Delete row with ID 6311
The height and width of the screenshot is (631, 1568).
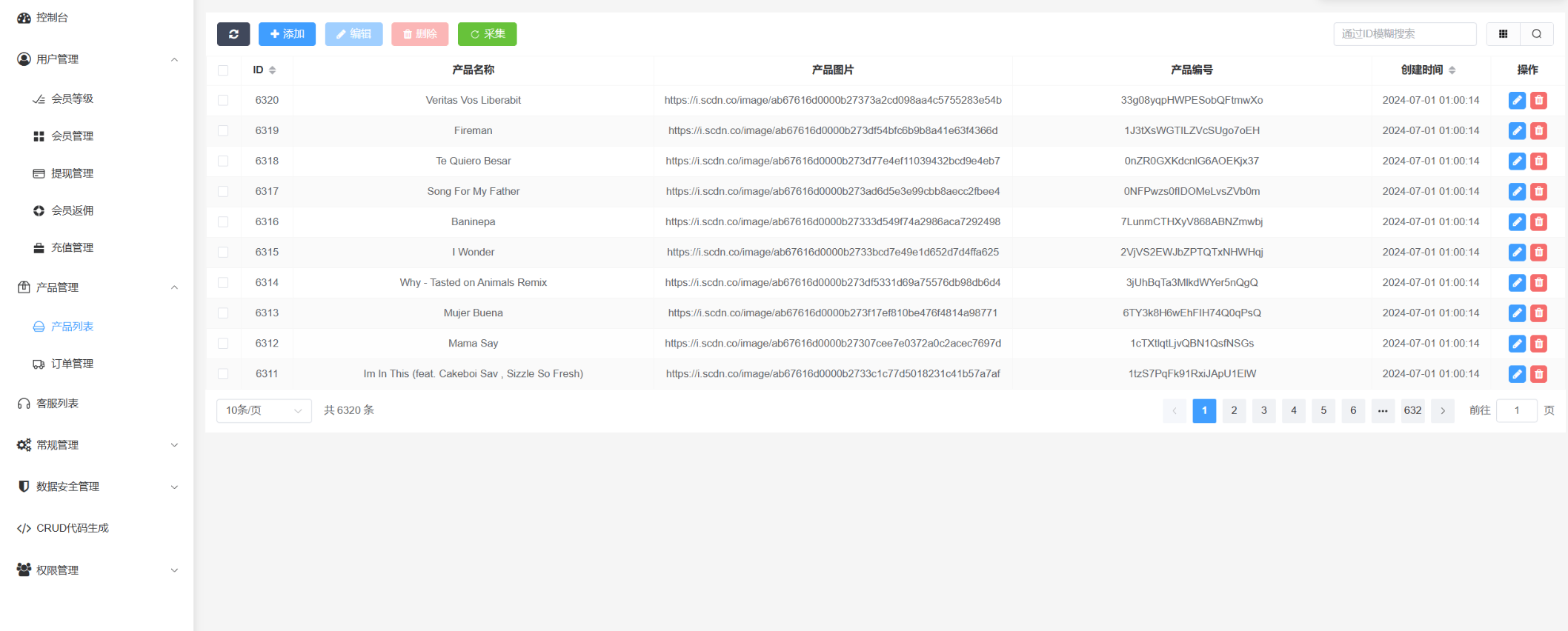point(1538,374)
